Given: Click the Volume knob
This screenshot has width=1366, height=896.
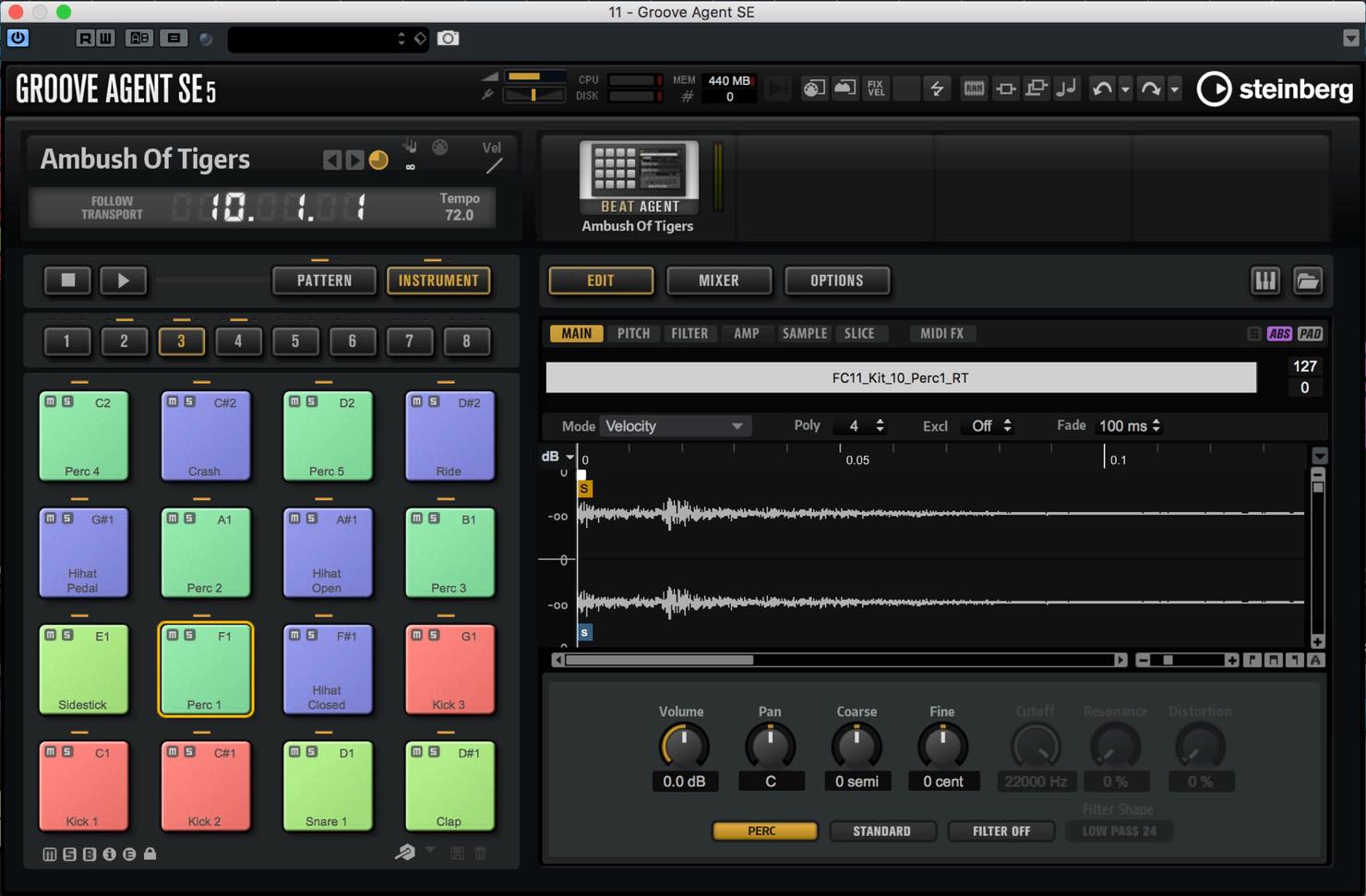Looking at the screenshot, I should pyautogui.click(x=682, y=747).
